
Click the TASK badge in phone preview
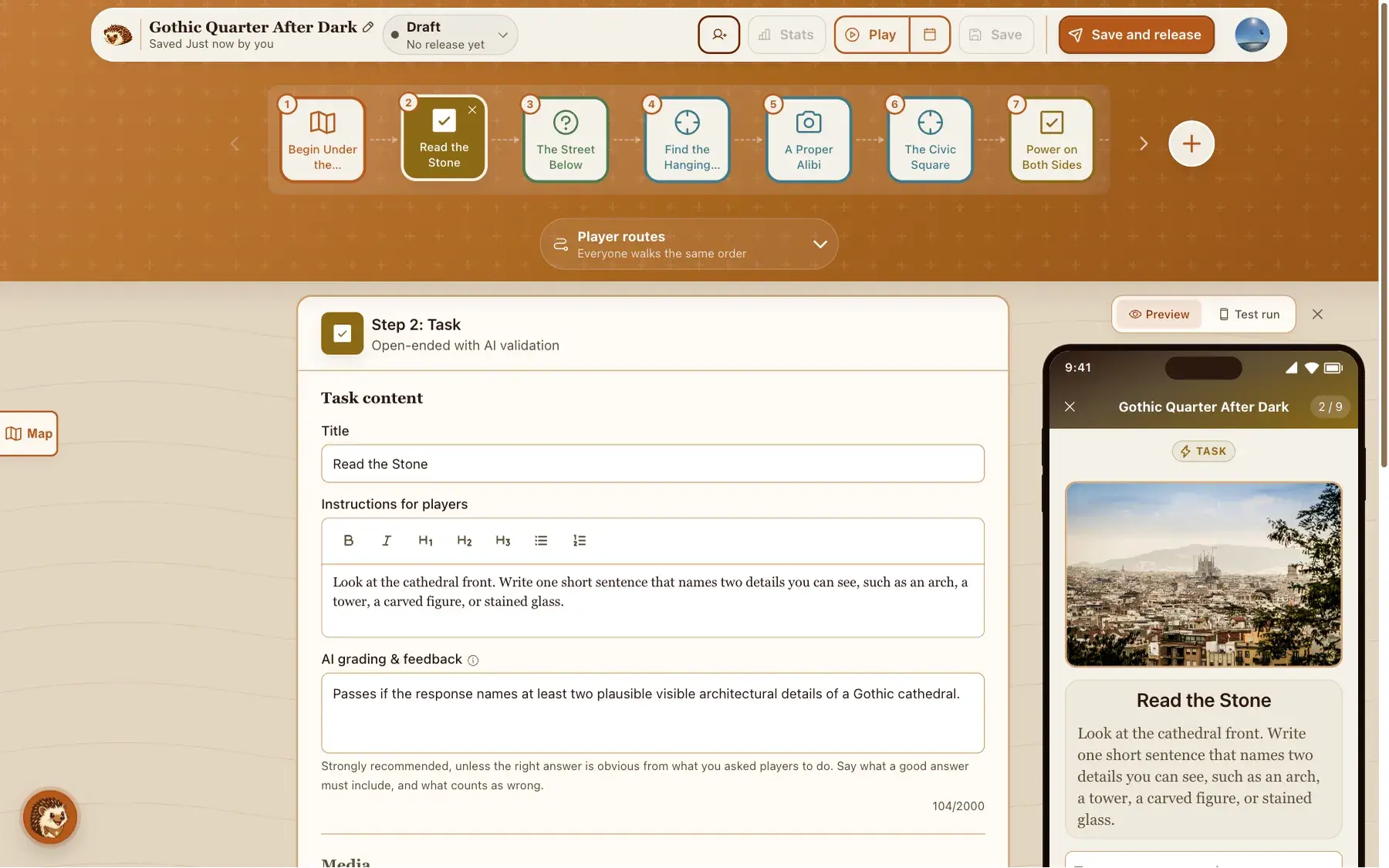(x=1203, y=451)
